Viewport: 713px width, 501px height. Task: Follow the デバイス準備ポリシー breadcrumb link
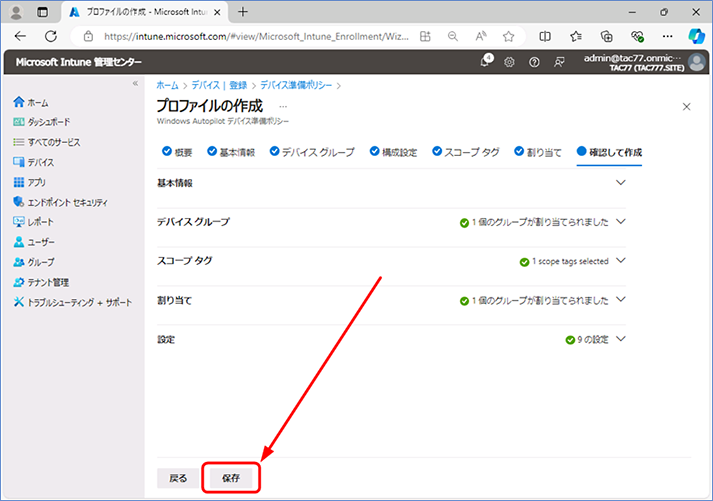(296, 85)
